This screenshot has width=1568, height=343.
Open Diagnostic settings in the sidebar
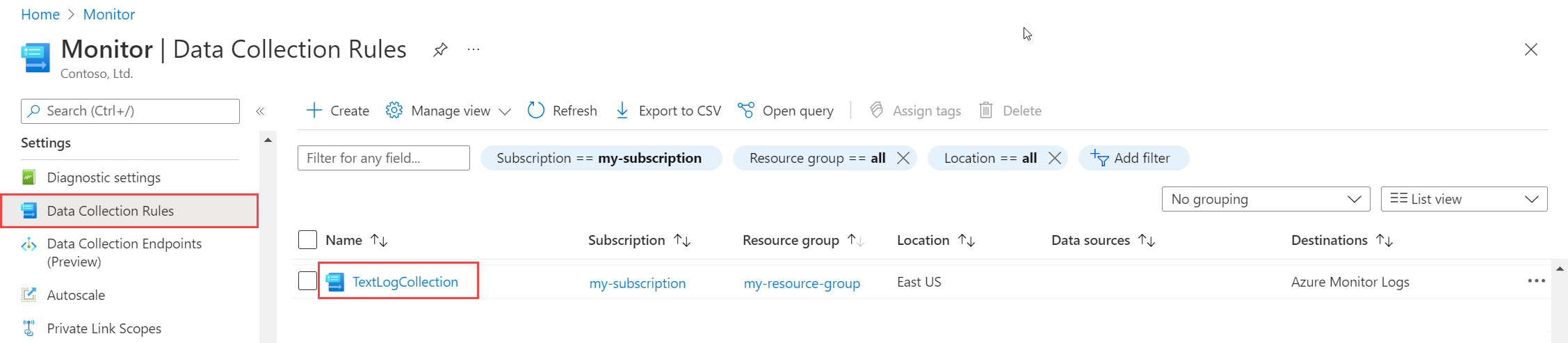click(104, 177)
